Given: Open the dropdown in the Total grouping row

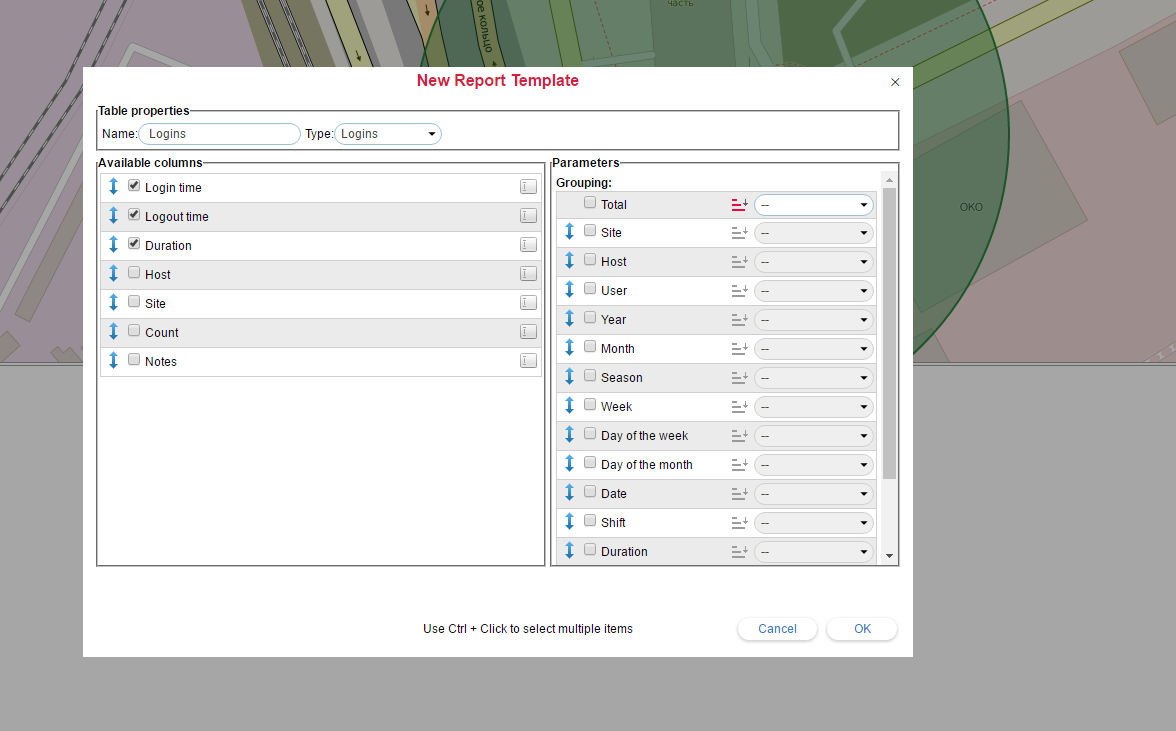Looking at the screenshot, I should pyautogui.click(x=813, y=205).
